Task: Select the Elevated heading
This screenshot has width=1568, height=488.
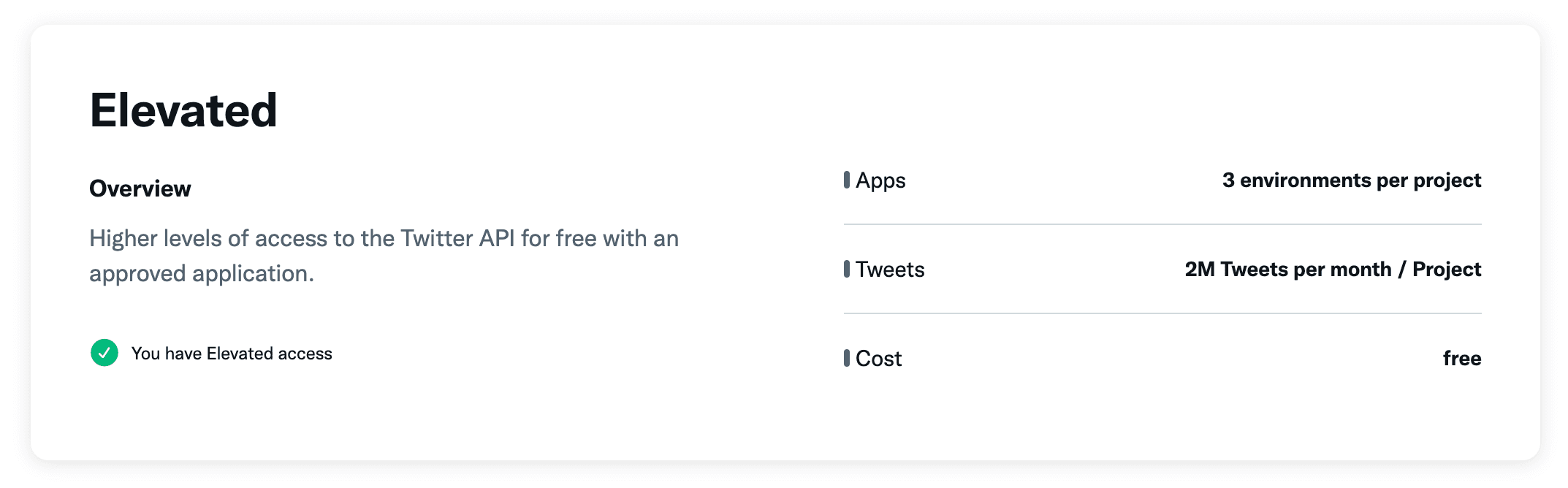Action: click(183, 110)
